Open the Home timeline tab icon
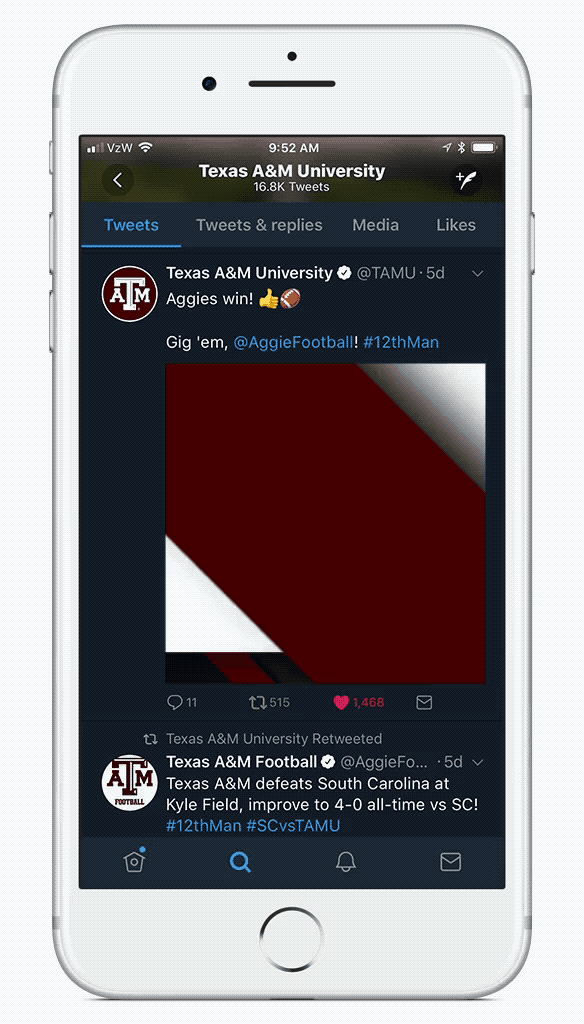 [134, 861]
